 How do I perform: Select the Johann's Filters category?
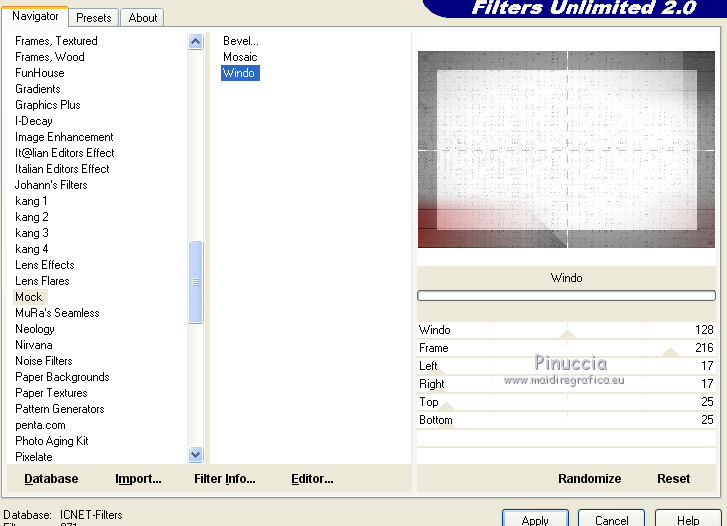(51, 185)
